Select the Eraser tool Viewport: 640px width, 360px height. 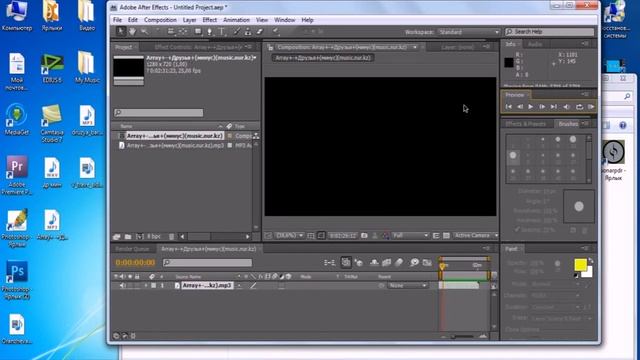click(260, 31)
